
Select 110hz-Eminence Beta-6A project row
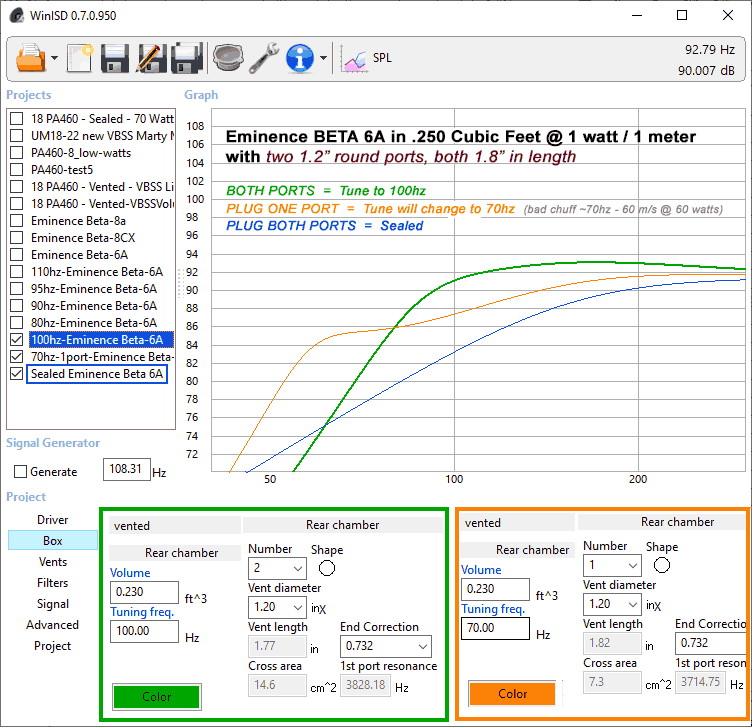97,272
